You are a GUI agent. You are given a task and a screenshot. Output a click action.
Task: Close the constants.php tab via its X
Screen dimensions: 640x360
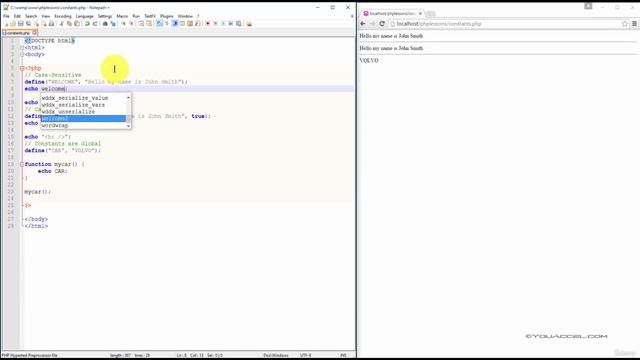tap(35, 33)
